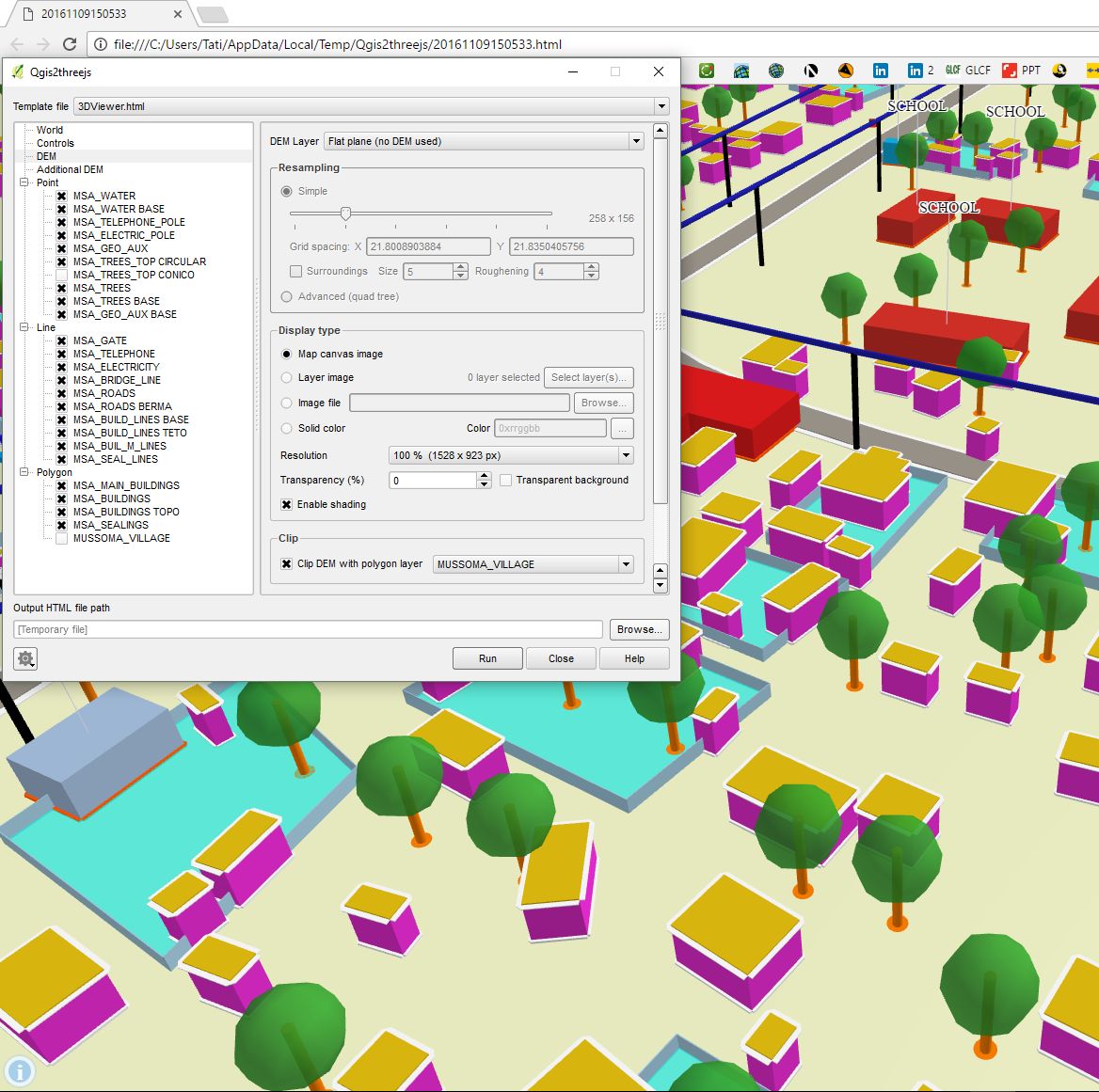Collapse the Point tree group
This screenshot has height=1092, width=1099.
pyautogui.click(x=24, y=182)
